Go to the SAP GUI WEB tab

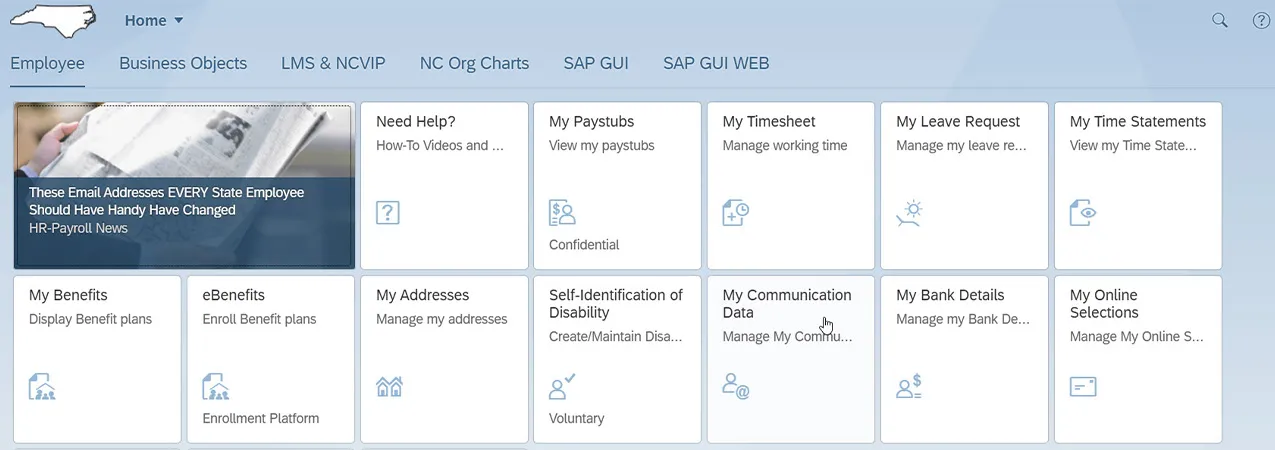pos(716,63)
